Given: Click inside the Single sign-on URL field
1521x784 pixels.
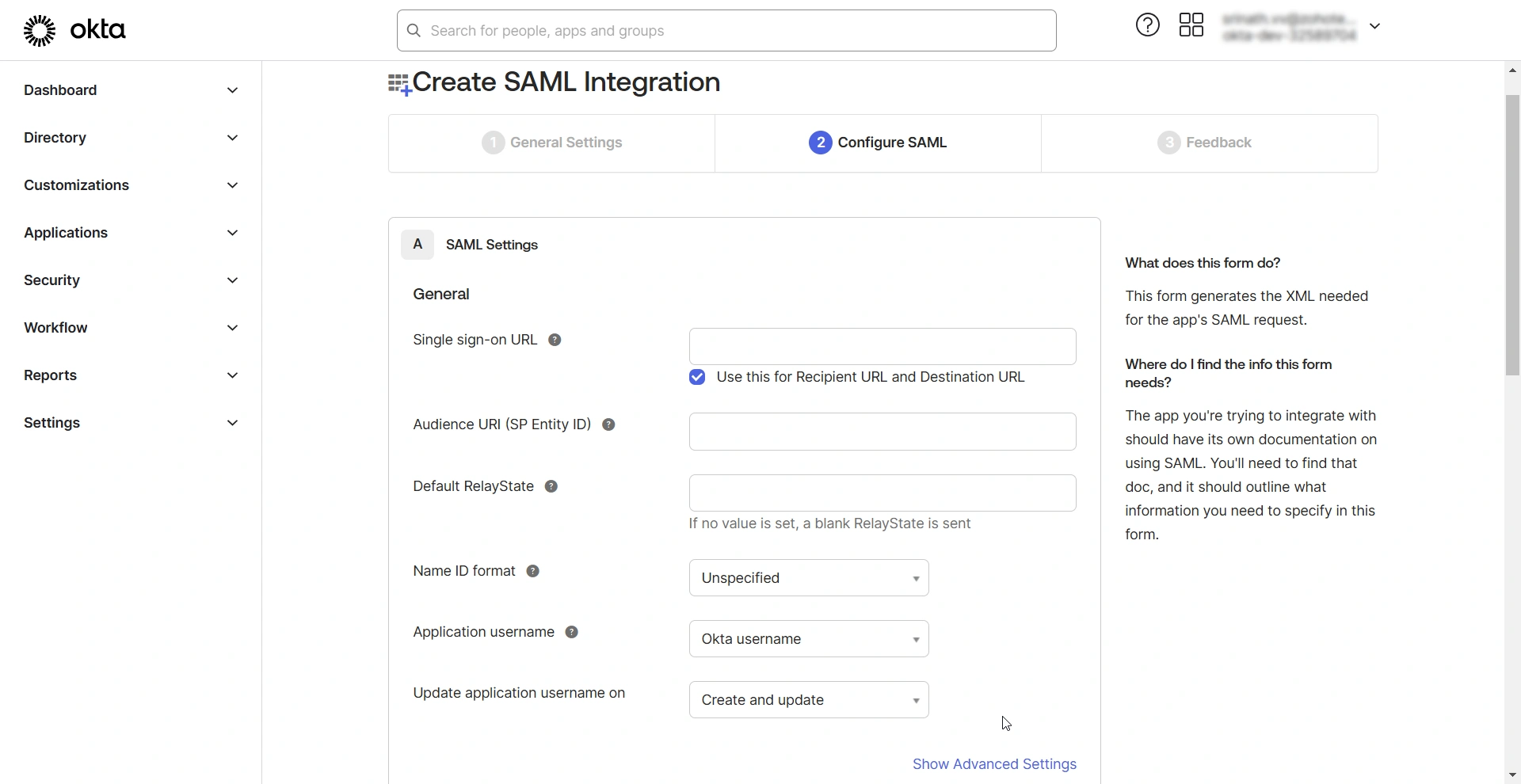Looking at the screenshot, I should (x=882, y=346).
